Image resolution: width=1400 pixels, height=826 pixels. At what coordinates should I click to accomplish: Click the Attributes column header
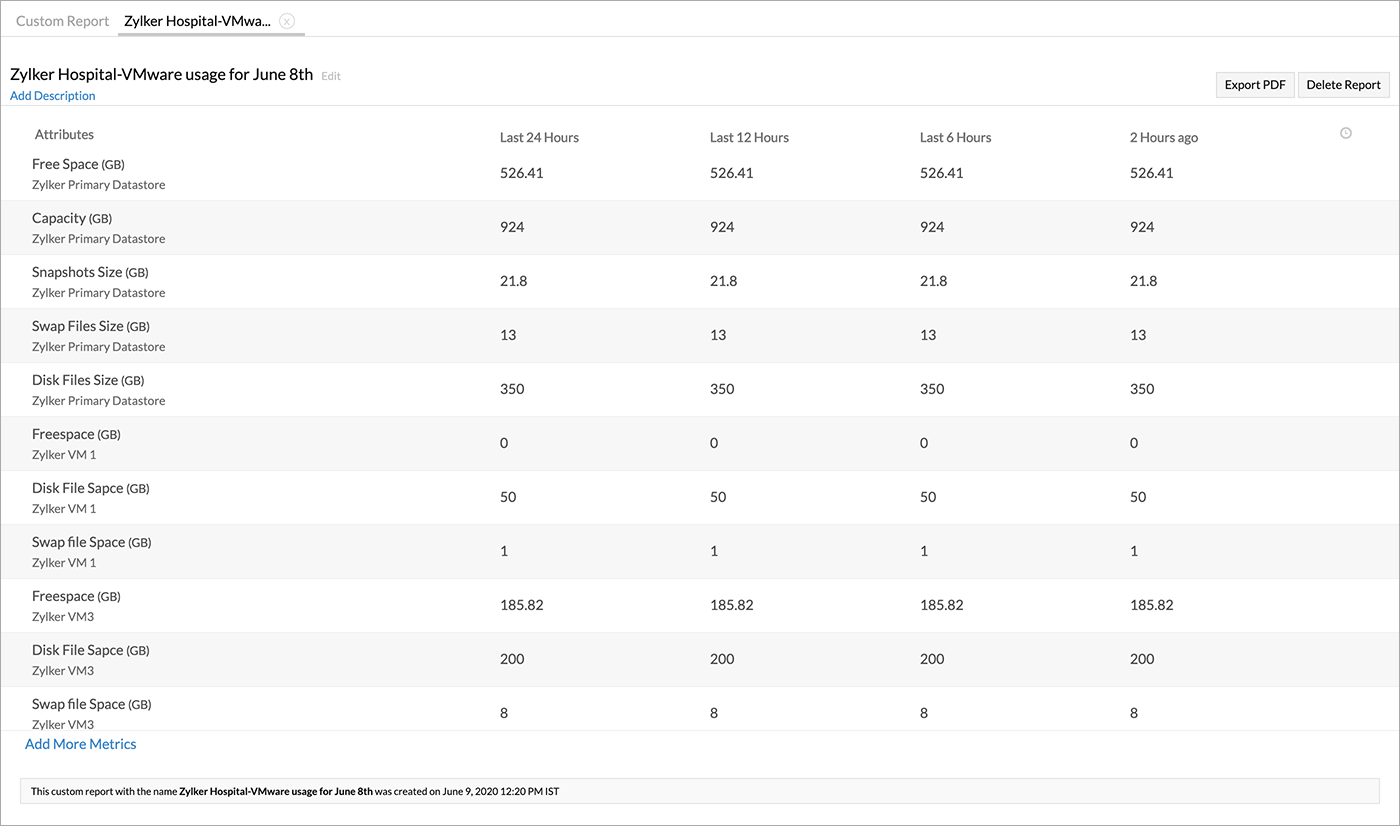64,134
